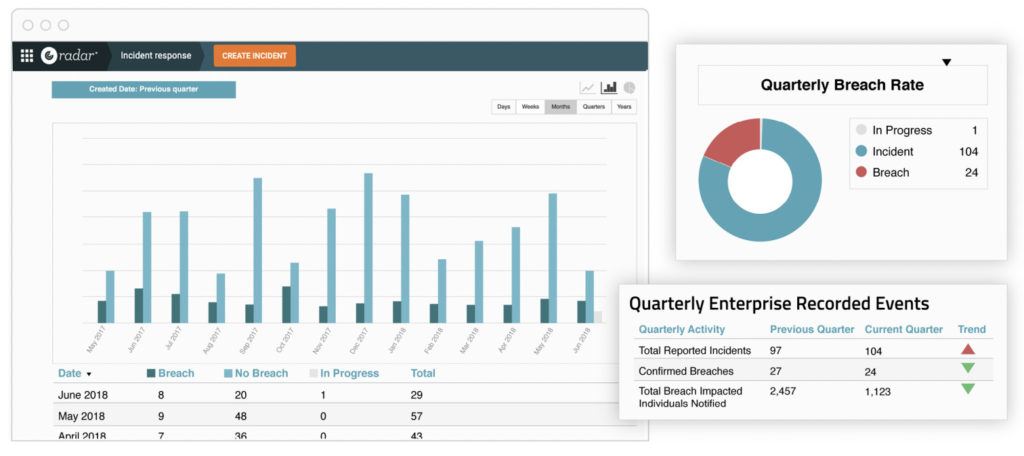Open the Incident response breadcrumb
1024x456 pixels.
(x=150, y=56)
